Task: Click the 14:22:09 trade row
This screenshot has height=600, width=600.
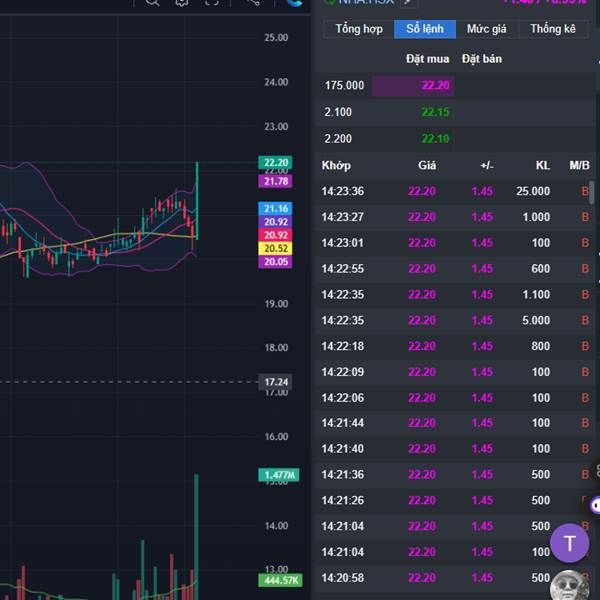Action: [x=455, y=372]
